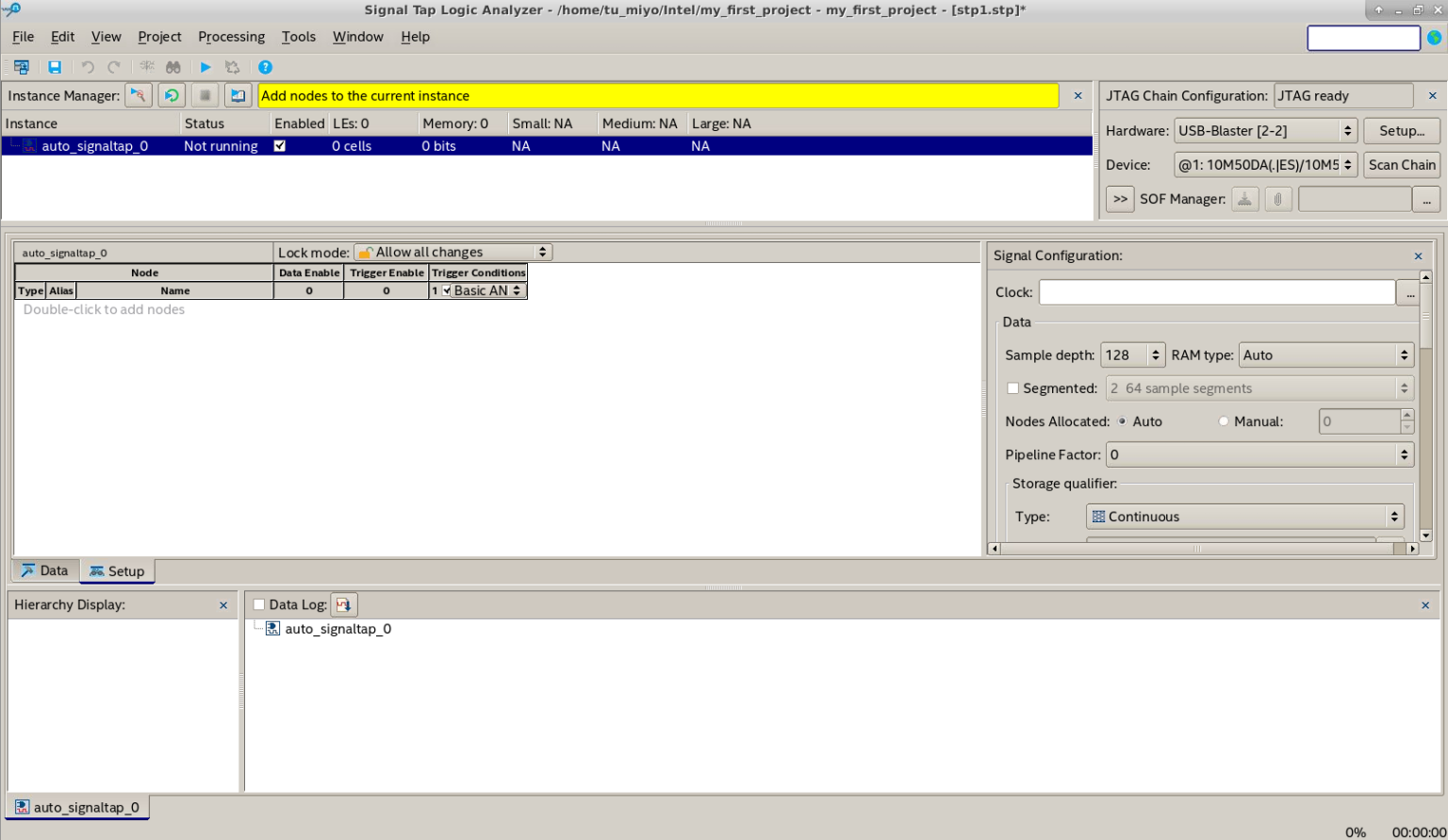Uncheck Enabled for auto_signaltap_0 instance
The image size is (1448, 840).
tap(280, 146)
